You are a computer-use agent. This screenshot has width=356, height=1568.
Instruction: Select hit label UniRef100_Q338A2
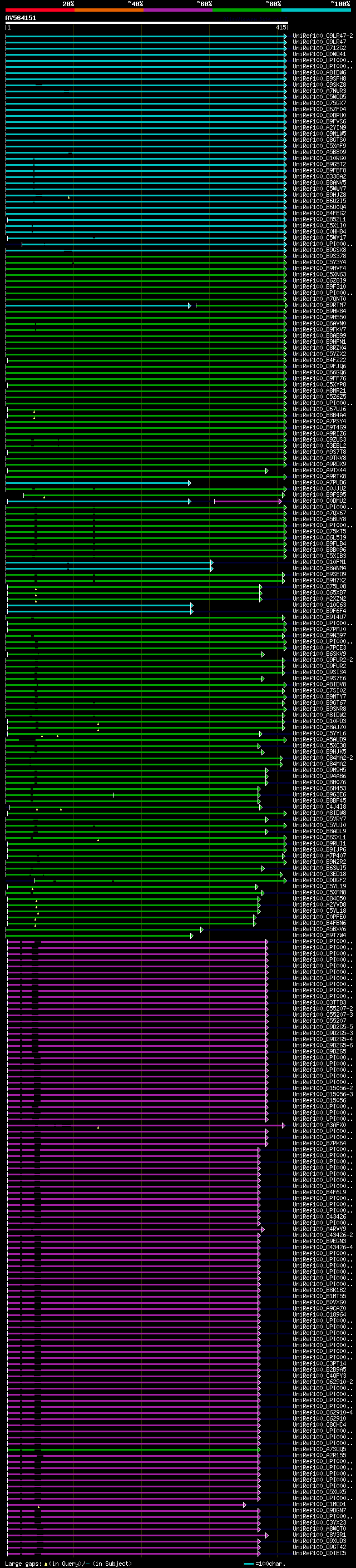point(319,176)
